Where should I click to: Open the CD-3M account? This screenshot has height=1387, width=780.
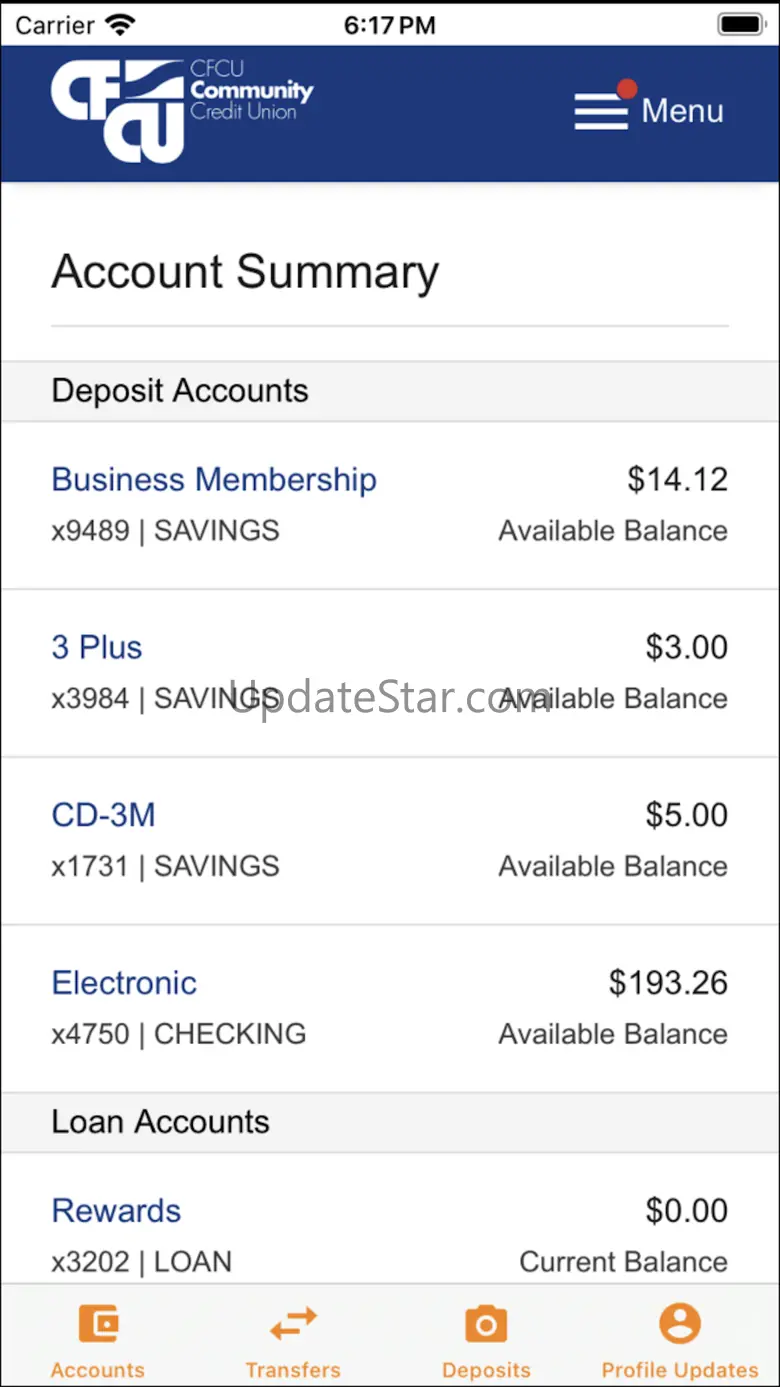click(104, 815)
